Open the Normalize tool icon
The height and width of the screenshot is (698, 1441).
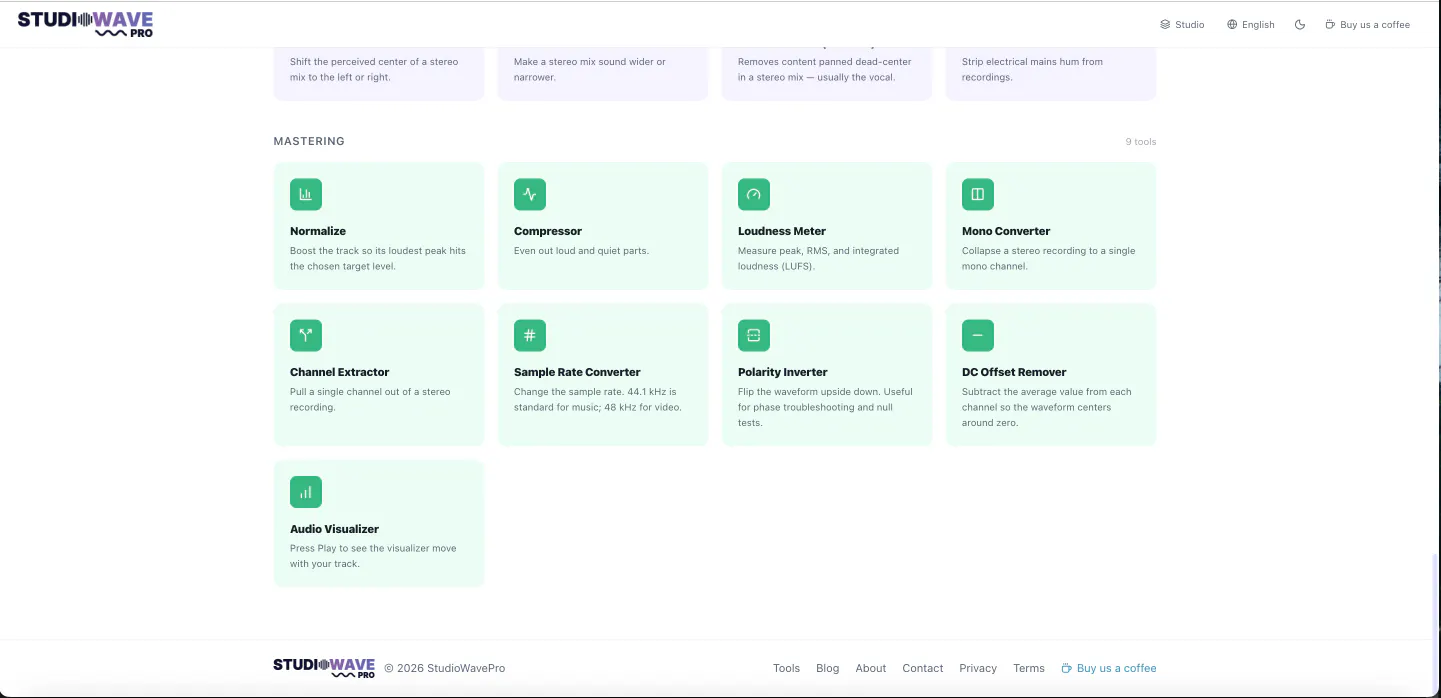click(x=306, y=194)
